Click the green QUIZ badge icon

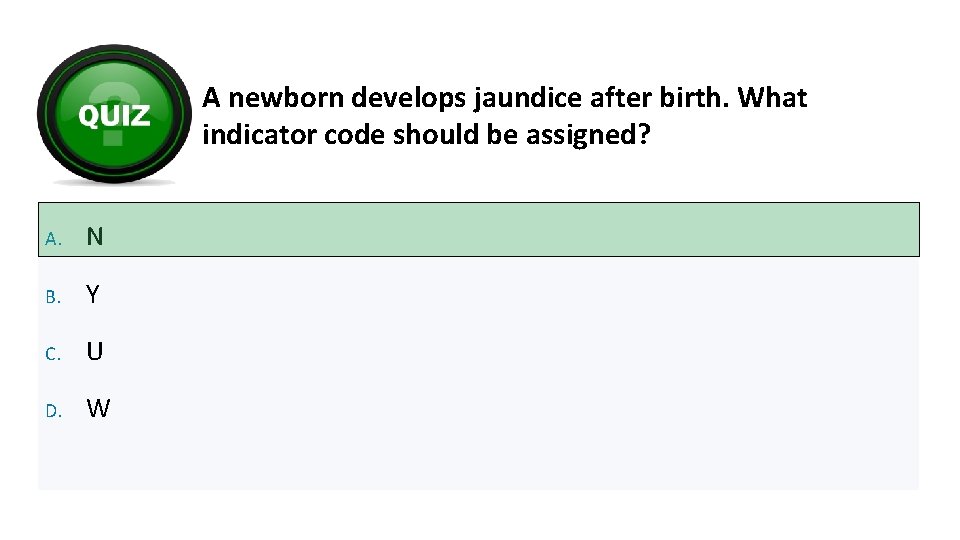click(x=113, y=111)
